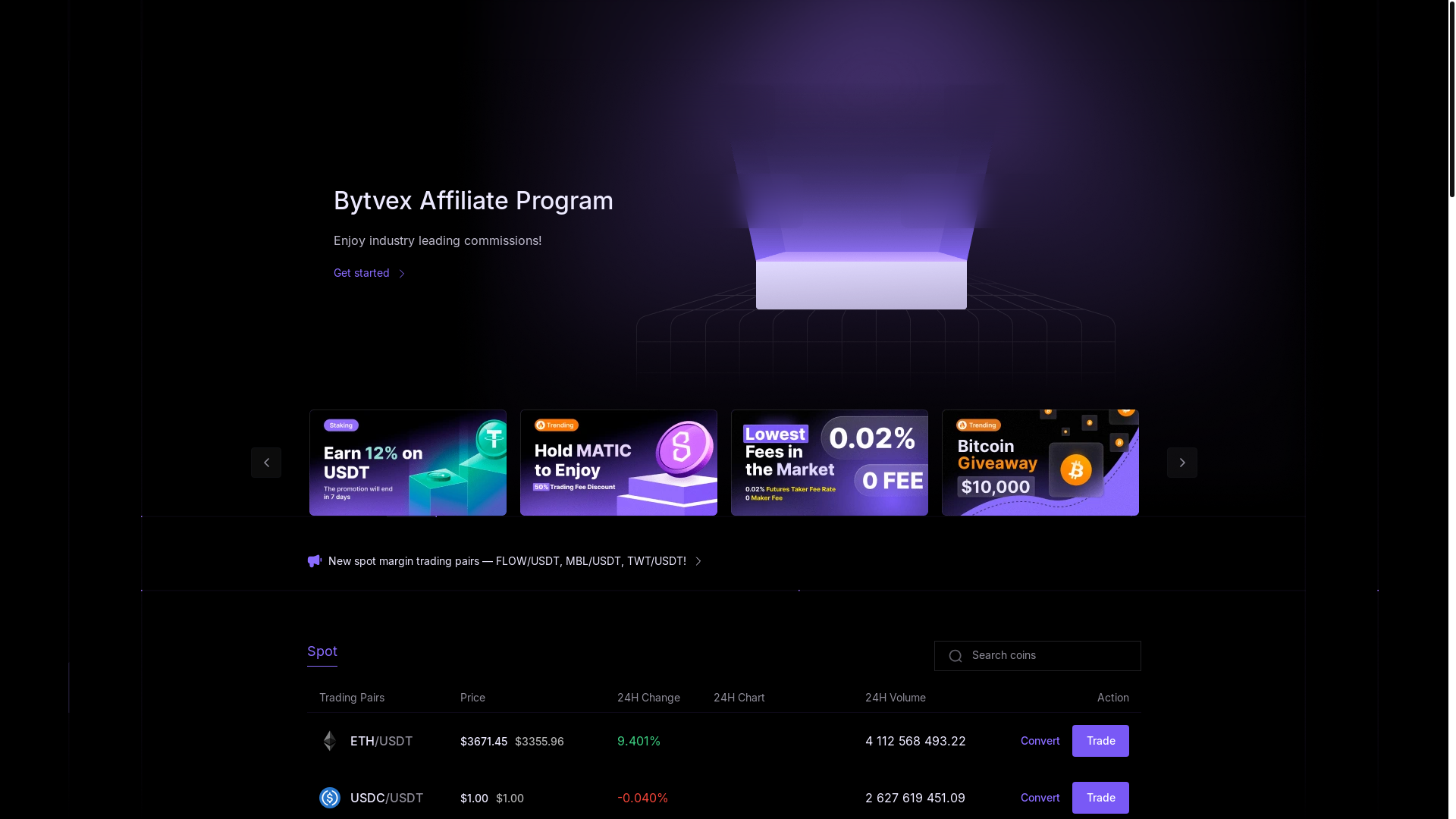This screenshot has width=1456, height=819.
Task: Click the $3355.96 secondary price
Action: (539, 742)
